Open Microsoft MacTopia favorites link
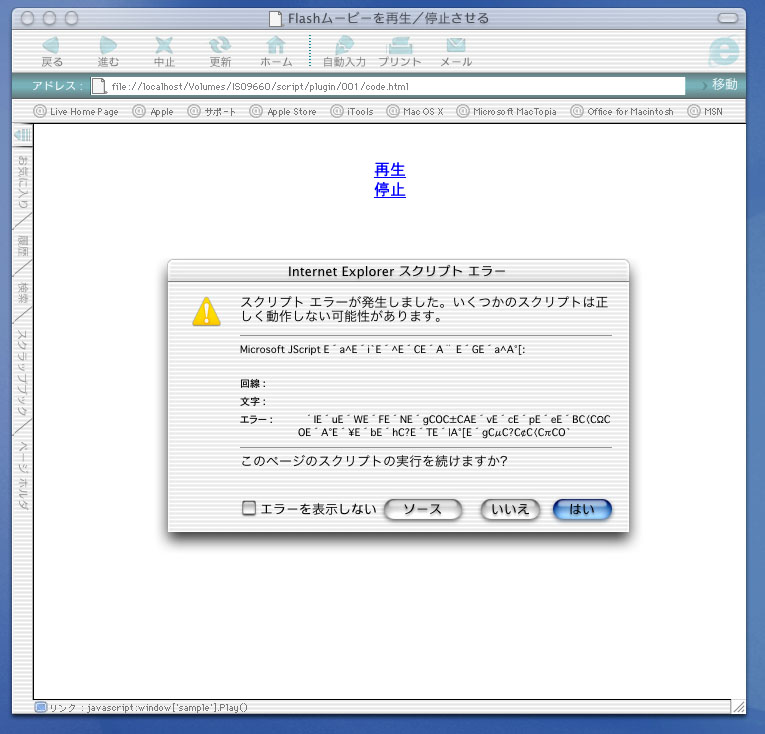 [506, 111]
